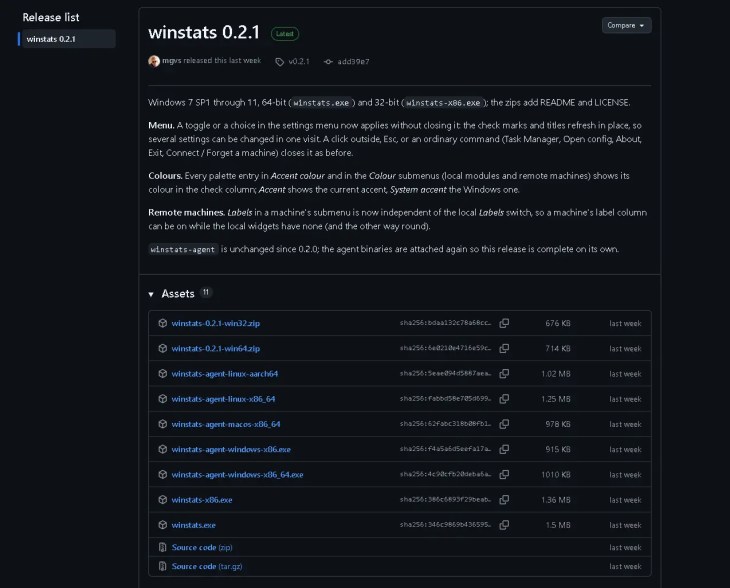This screenshot has height=588, width=730.
Task: Click package icon beside winstats-agent-windows-x86.exe
Action: pyautogui.click(x=162, y=449)
